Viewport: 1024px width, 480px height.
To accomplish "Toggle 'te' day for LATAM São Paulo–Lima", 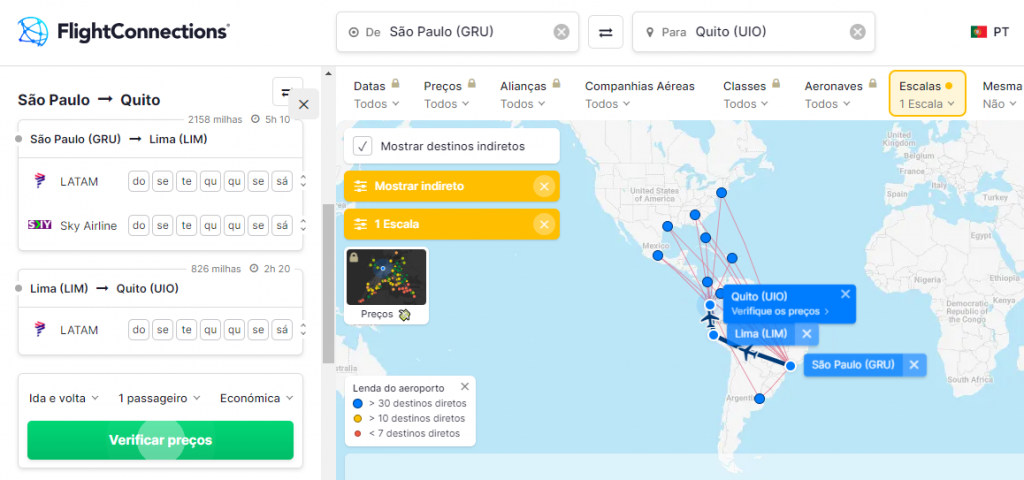I will 187,182.
